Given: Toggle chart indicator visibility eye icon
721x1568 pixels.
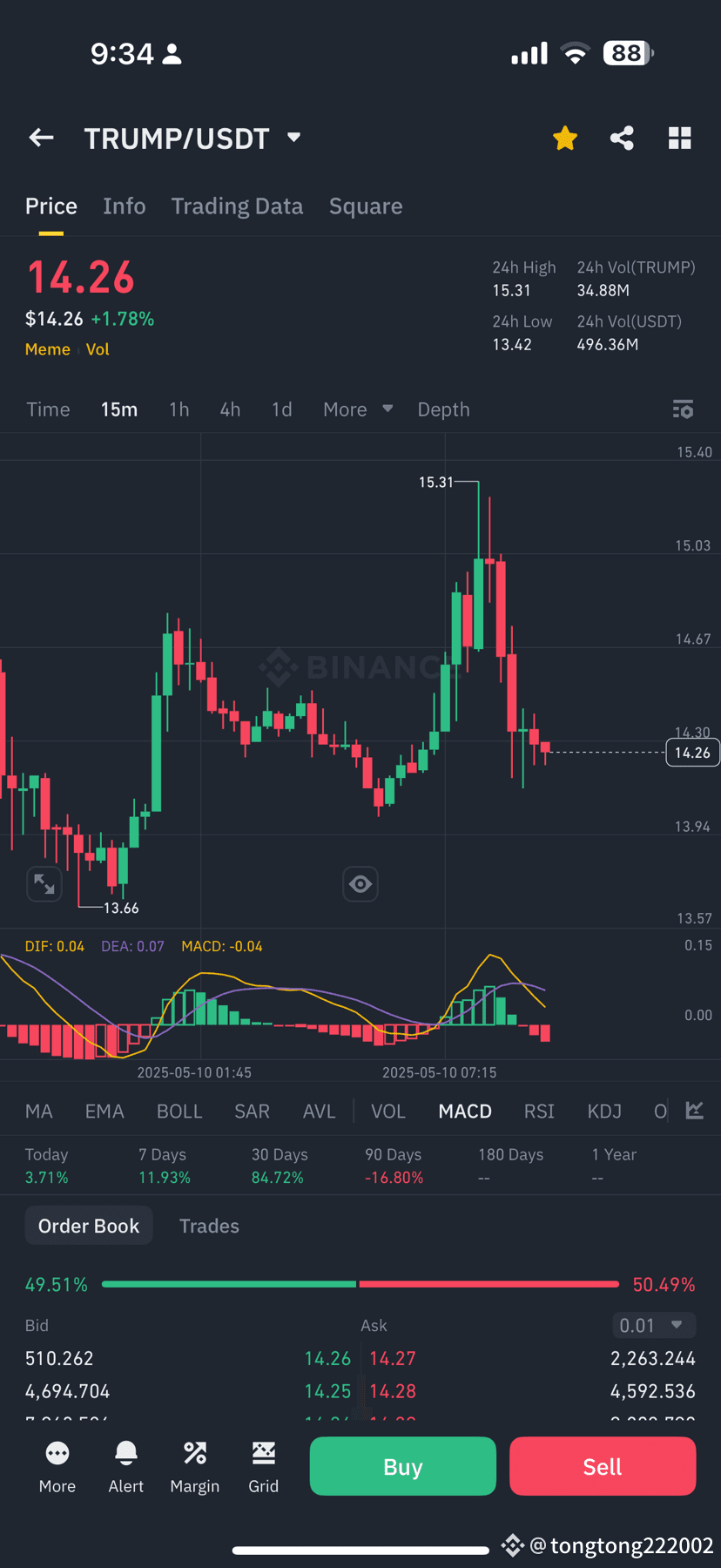Looking at the screenshot, I should [x=360, y=884].
